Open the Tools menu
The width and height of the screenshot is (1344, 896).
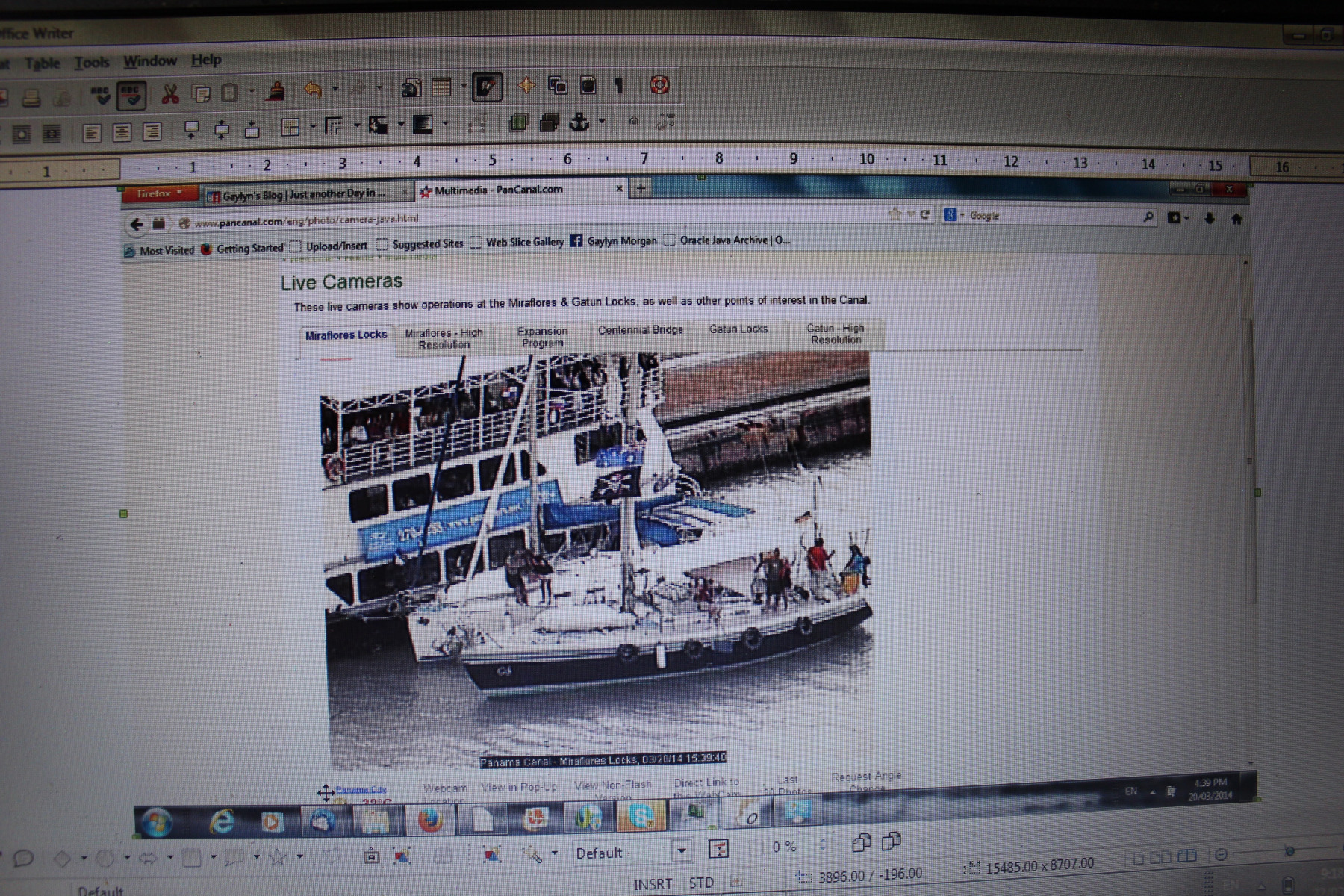[x=91, y=63]
